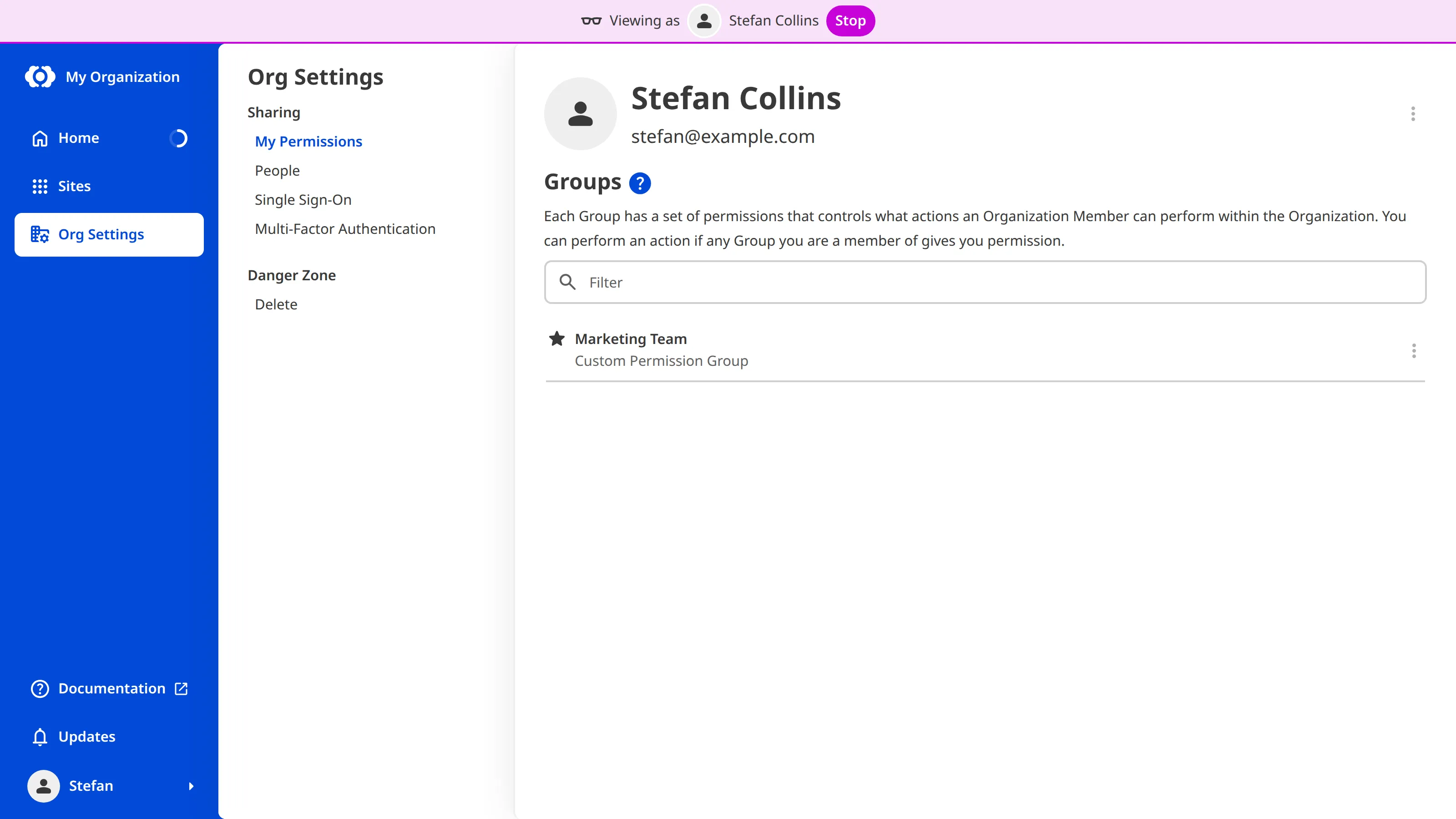Click the My Organization logo icon

click(x=40, y=77)
